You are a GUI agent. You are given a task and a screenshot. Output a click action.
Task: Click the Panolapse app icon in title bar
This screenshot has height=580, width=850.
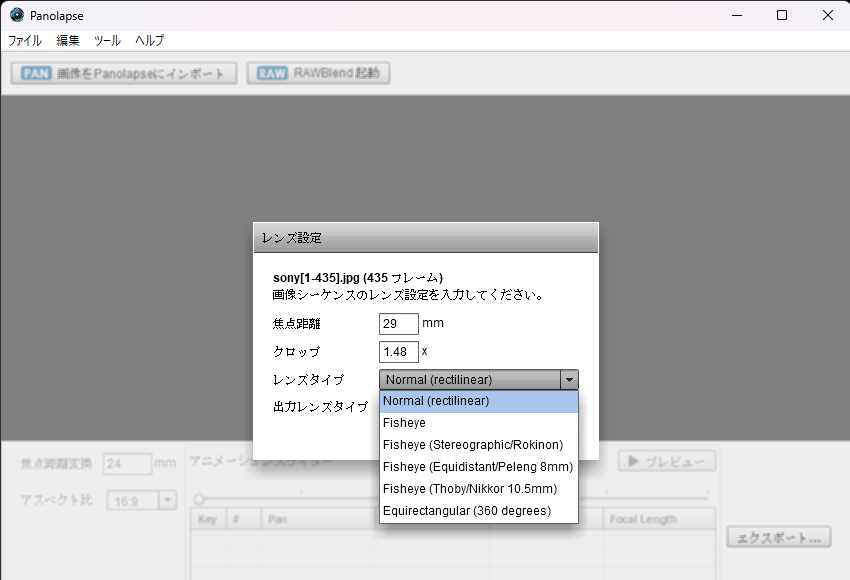[x=16, y=15]
